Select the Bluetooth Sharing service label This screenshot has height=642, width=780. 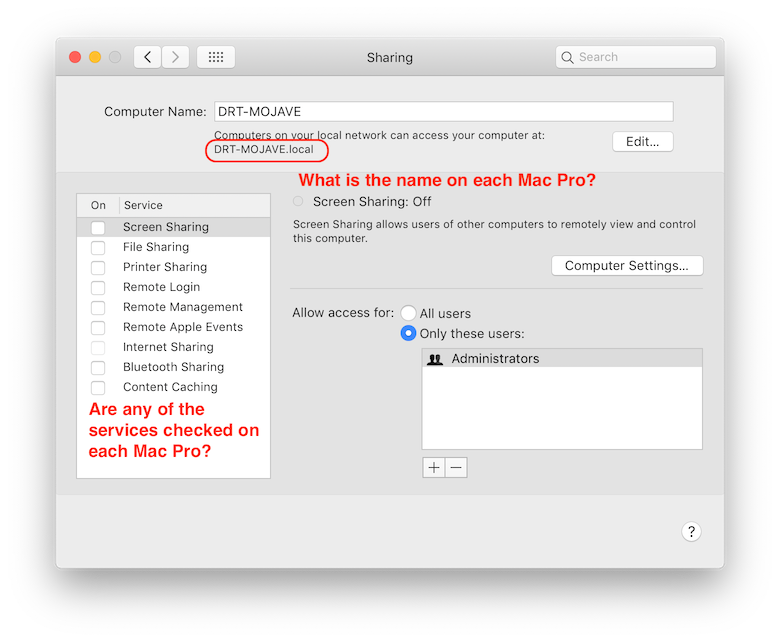pyautogui.click(x=173, y=367)
